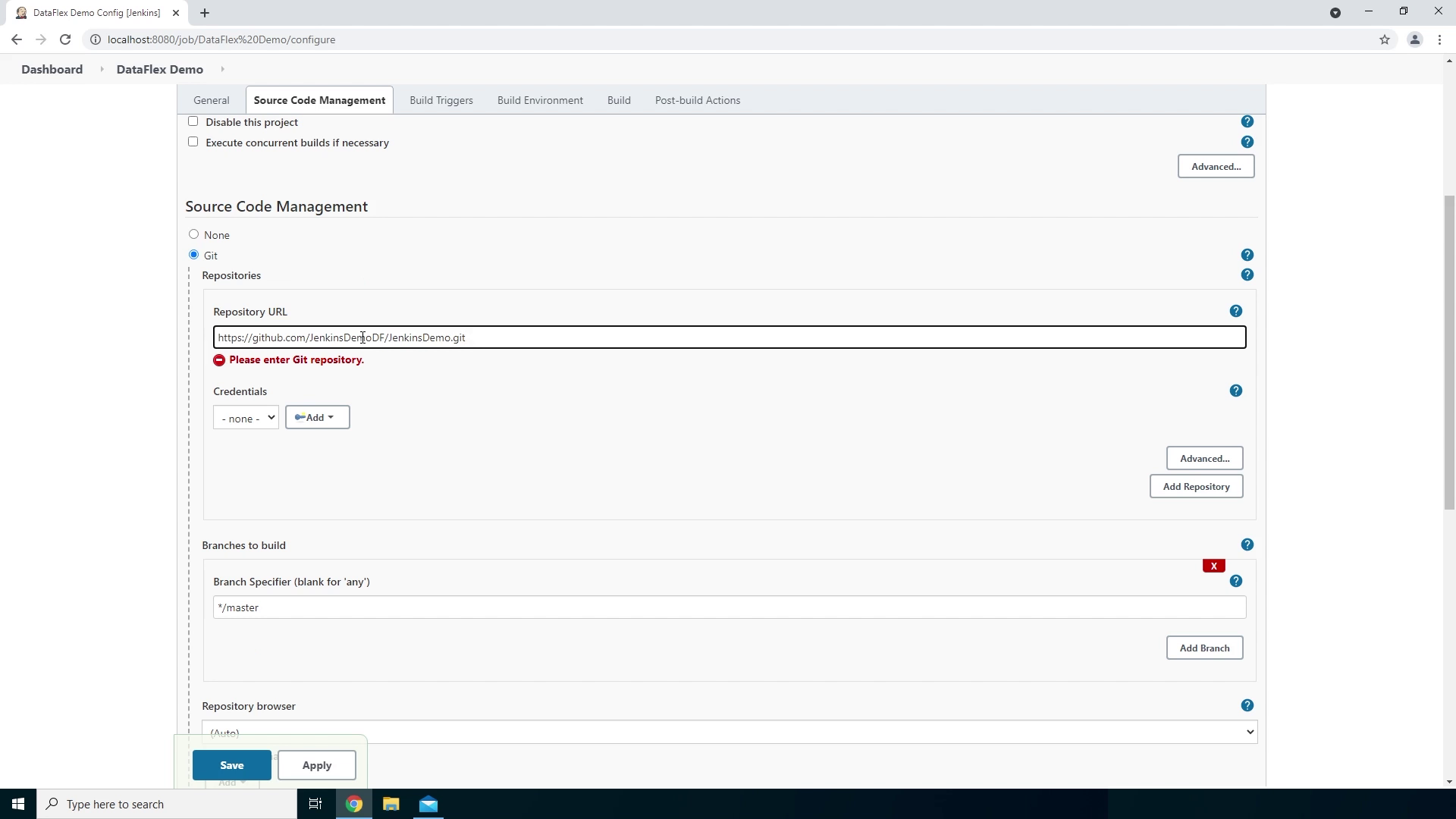Viewport: 1456px width, 819px height.
Task: Bookmark page with star icon
Action: pos(1385,39)
